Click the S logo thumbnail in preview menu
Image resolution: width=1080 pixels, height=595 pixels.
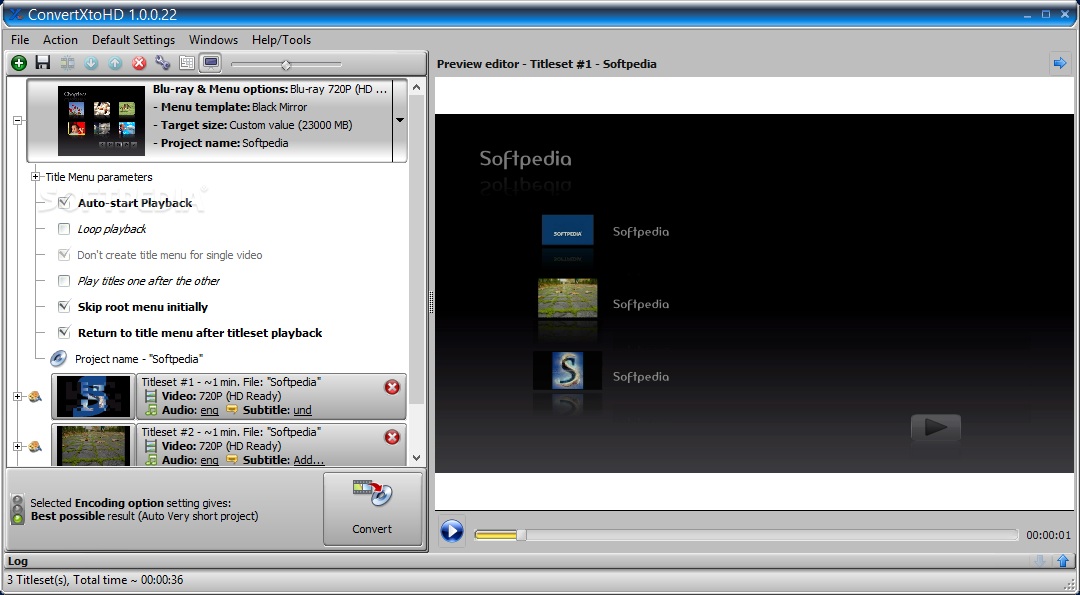[x=568, y=370]
